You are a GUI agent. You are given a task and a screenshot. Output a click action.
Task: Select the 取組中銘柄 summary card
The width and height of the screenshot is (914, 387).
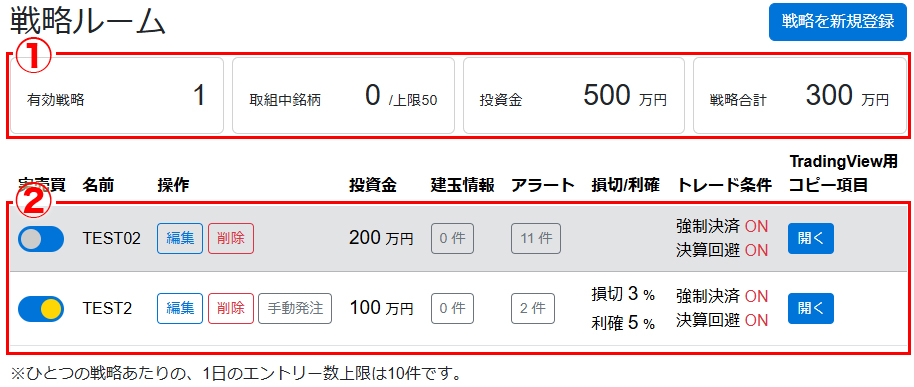(x=343, y=96)
